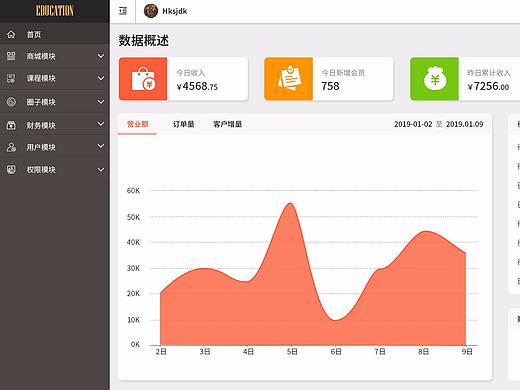Click the green money bag icon
520x390 pixels.
point(434,79)
